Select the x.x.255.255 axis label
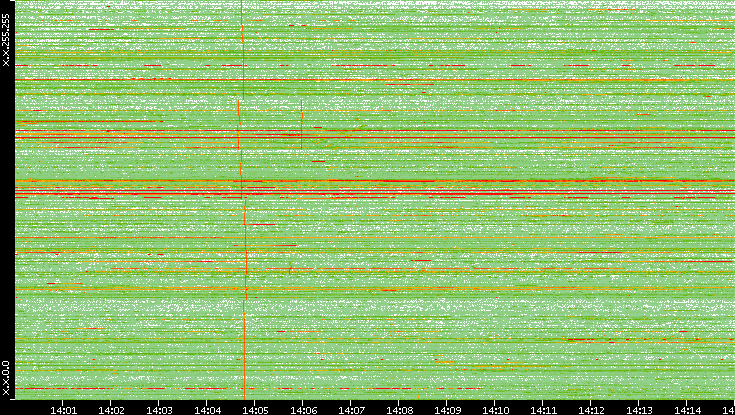Screen dimensions: 735x415 6,40
